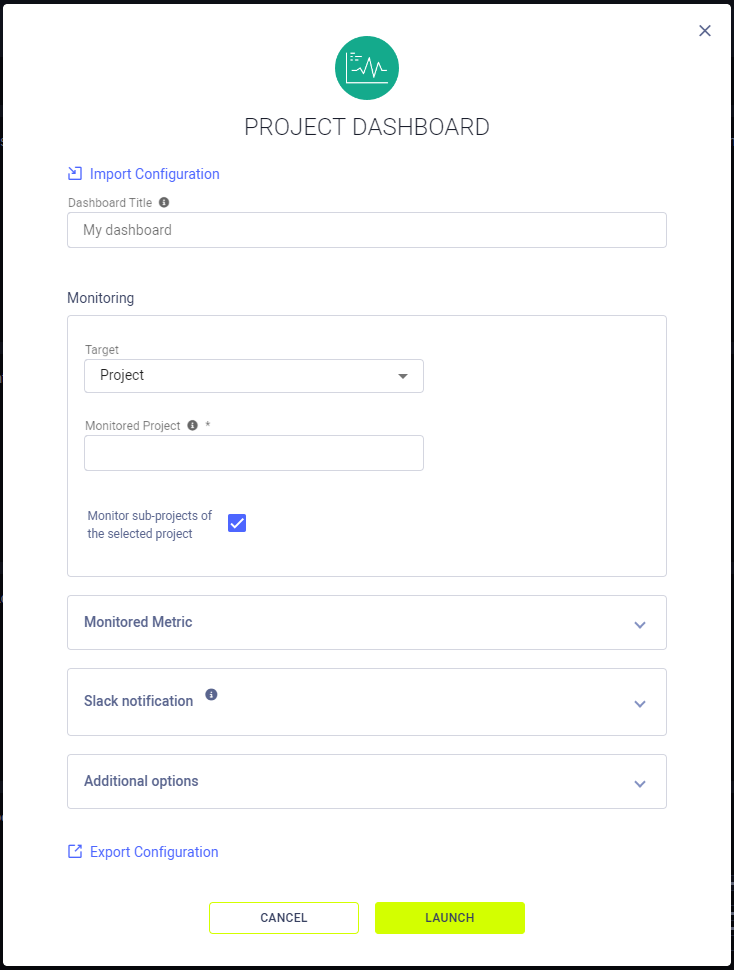Click the dropdown arrow of the Target selector

[403, 376]
